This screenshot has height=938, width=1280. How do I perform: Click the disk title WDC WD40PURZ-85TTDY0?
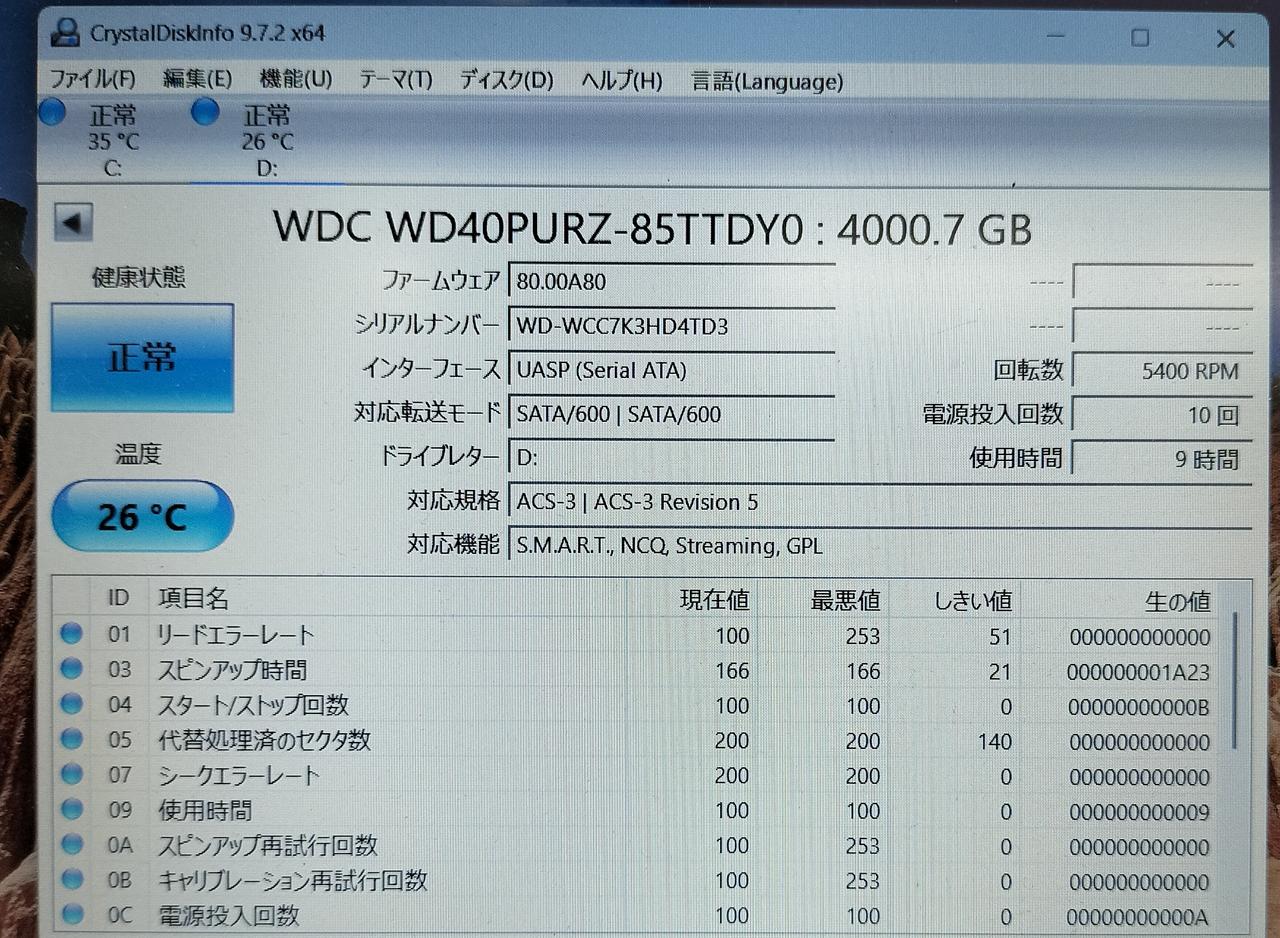point(539,230)
